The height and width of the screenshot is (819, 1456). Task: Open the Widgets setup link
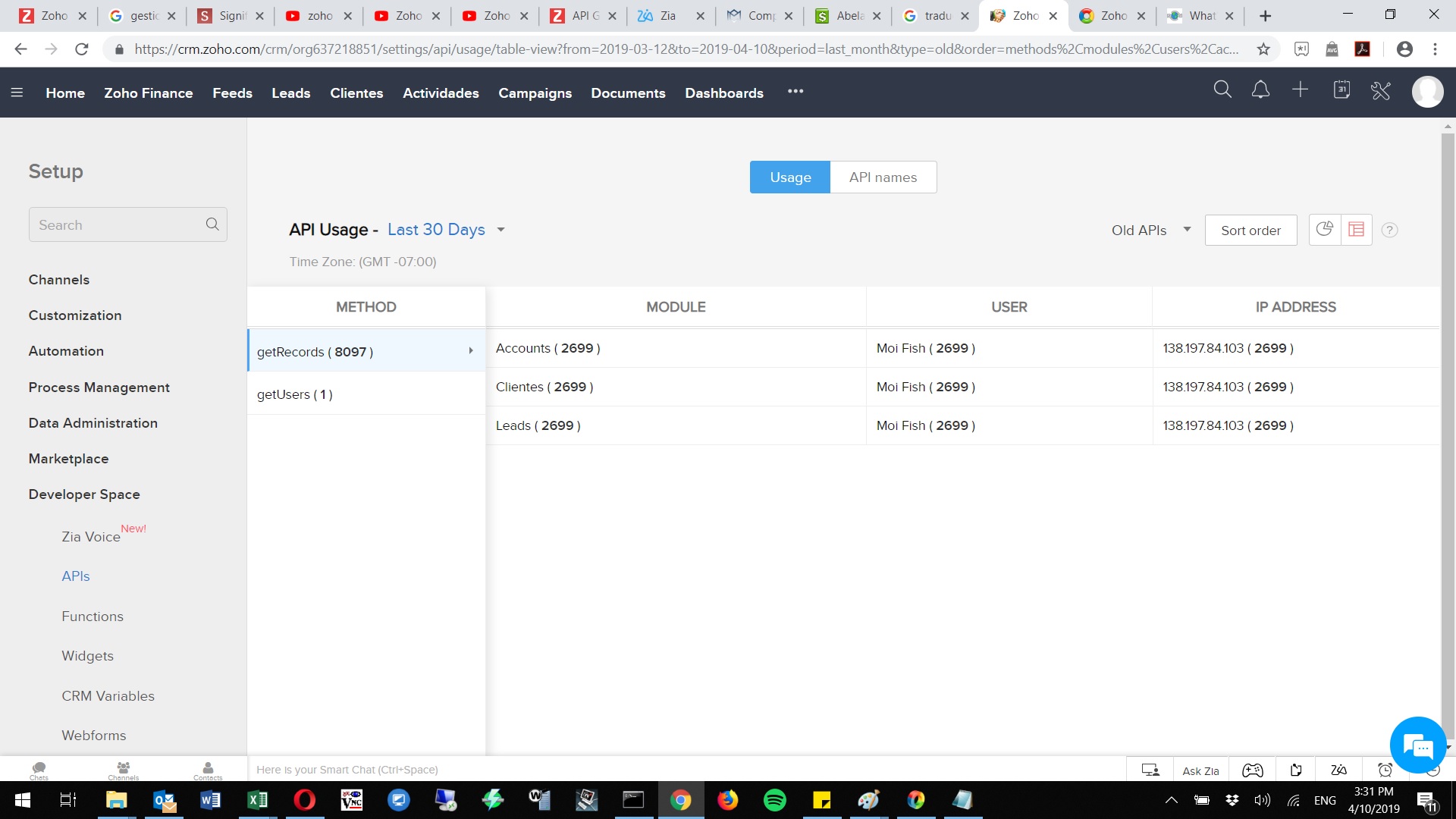click(88, 655)
